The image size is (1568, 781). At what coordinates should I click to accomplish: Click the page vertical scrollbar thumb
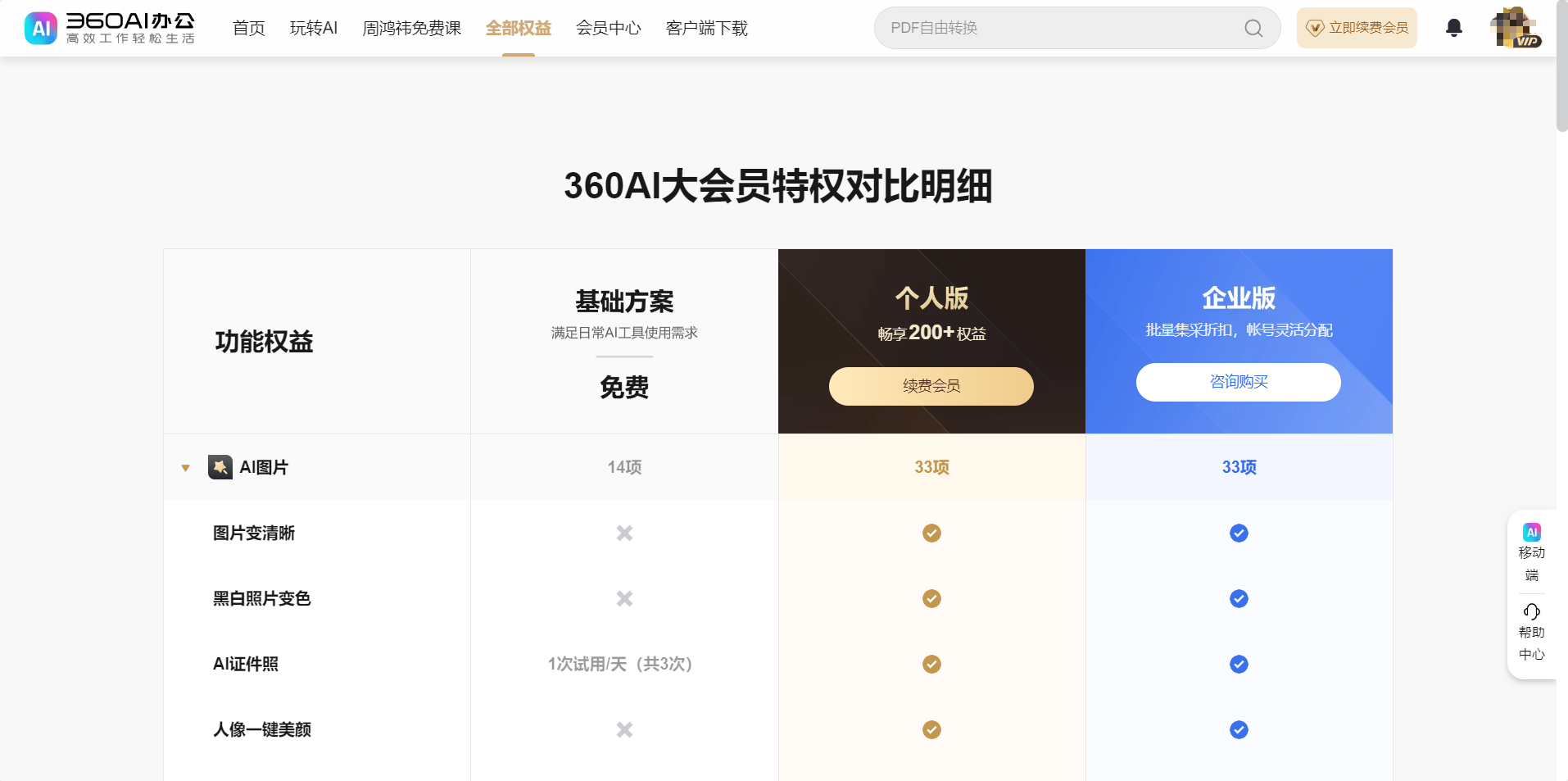[x=1562, y=66]
